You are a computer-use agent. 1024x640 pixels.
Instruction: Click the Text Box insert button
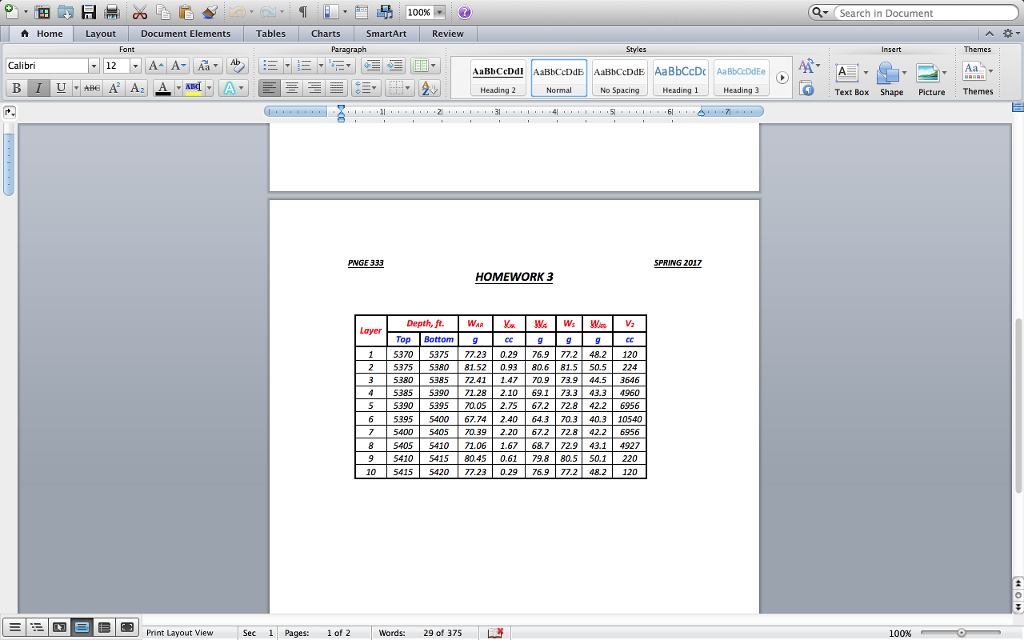point(851,78)
